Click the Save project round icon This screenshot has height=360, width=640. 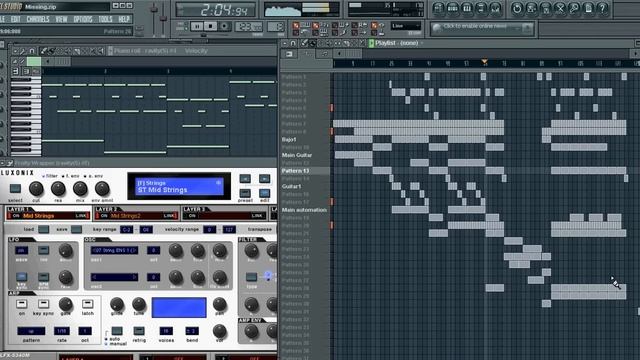[x=531, y=8]
